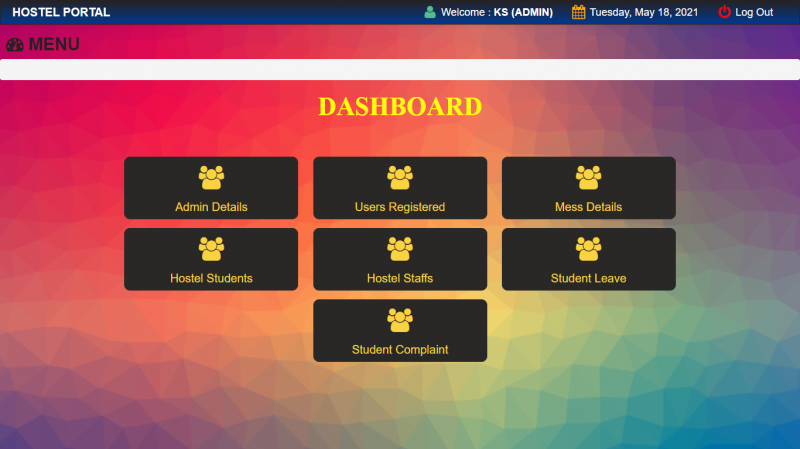
Task: Click the dashboard gauge icon beside MENU
Action: pos(15,45)
